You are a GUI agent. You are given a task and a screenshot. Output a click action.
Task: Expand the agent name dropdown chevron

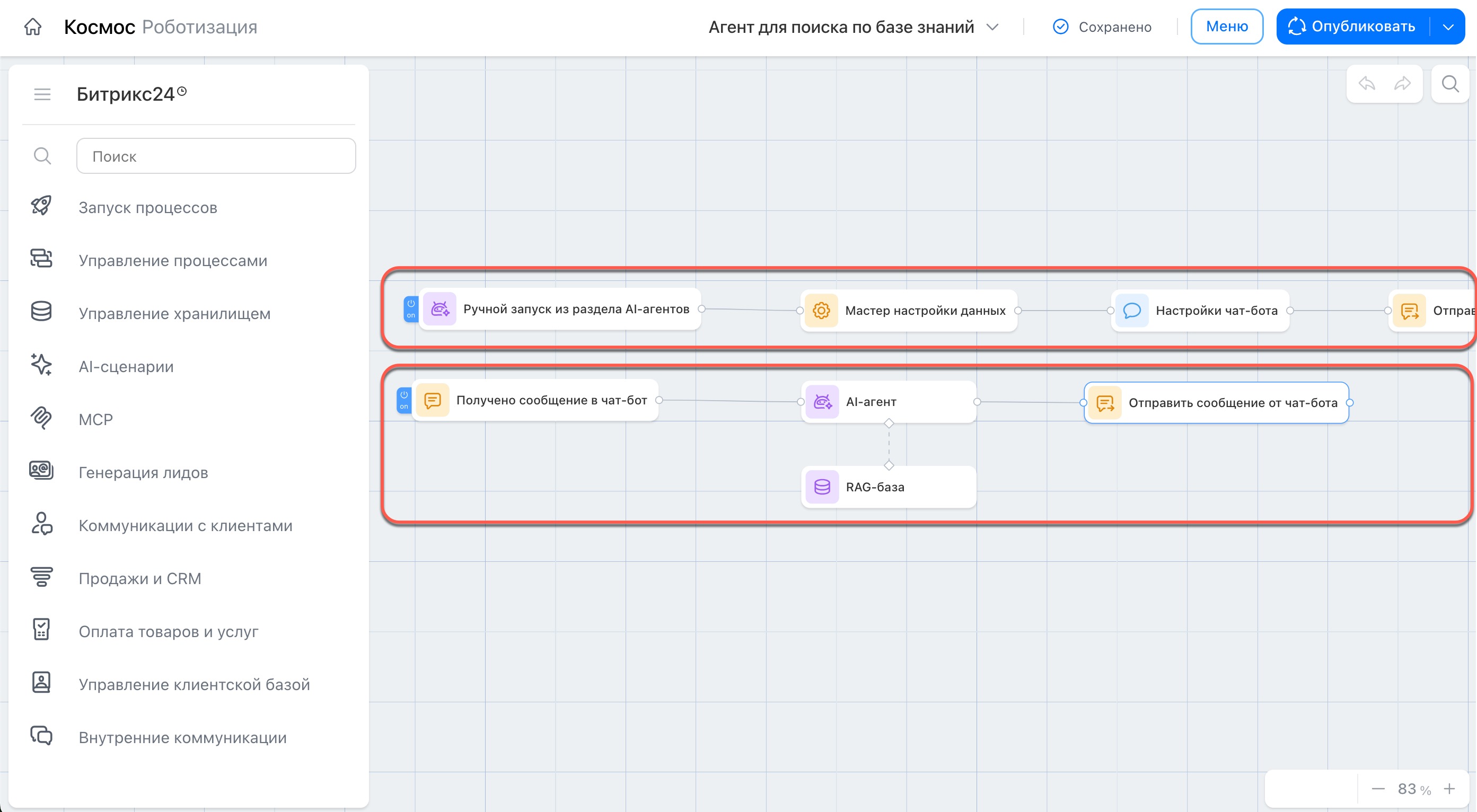pyautogui.click(x=992, y=27)
